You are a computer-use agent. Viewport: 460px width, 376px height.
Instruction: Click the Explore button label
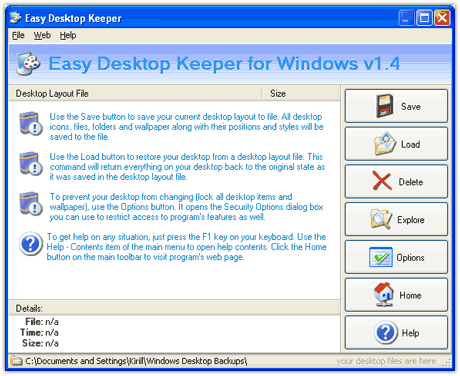coord(411,220)
